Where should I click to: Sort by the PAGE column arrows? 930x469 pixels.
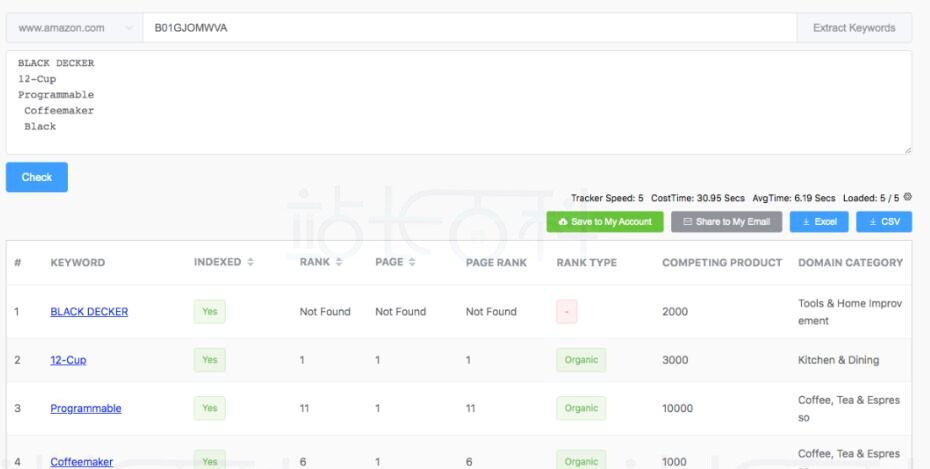[412, 262]
